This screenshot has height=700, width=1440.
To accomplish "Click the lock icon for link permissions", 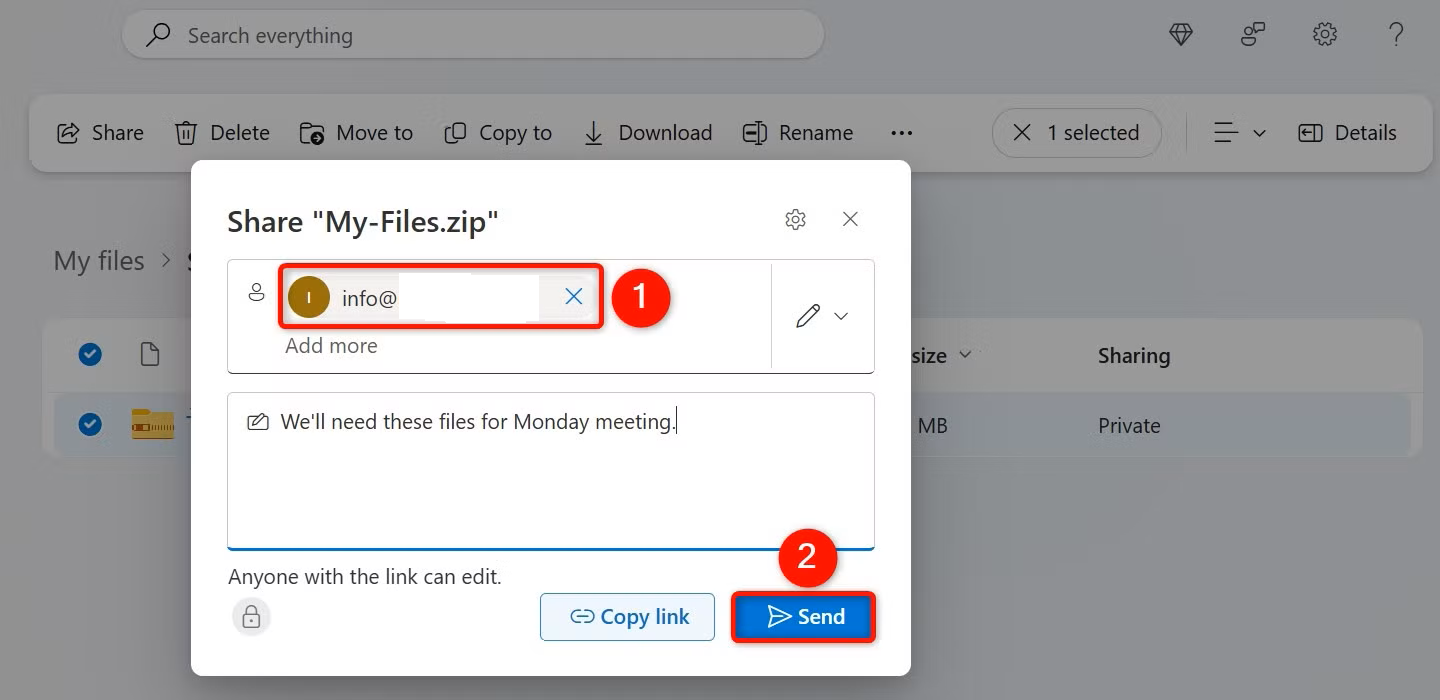I will coord(251,617).
